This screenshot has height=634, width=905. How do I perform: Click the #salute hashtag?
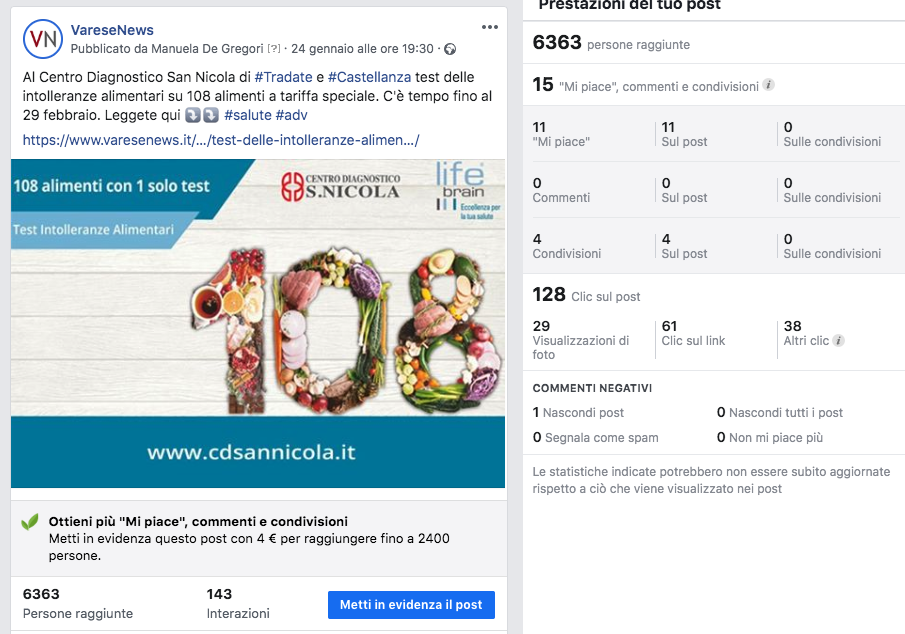coord(248,115)
